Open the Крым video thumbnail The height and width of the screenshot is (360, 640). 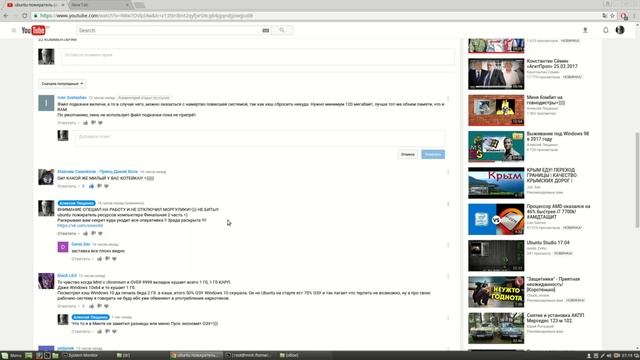496,183
